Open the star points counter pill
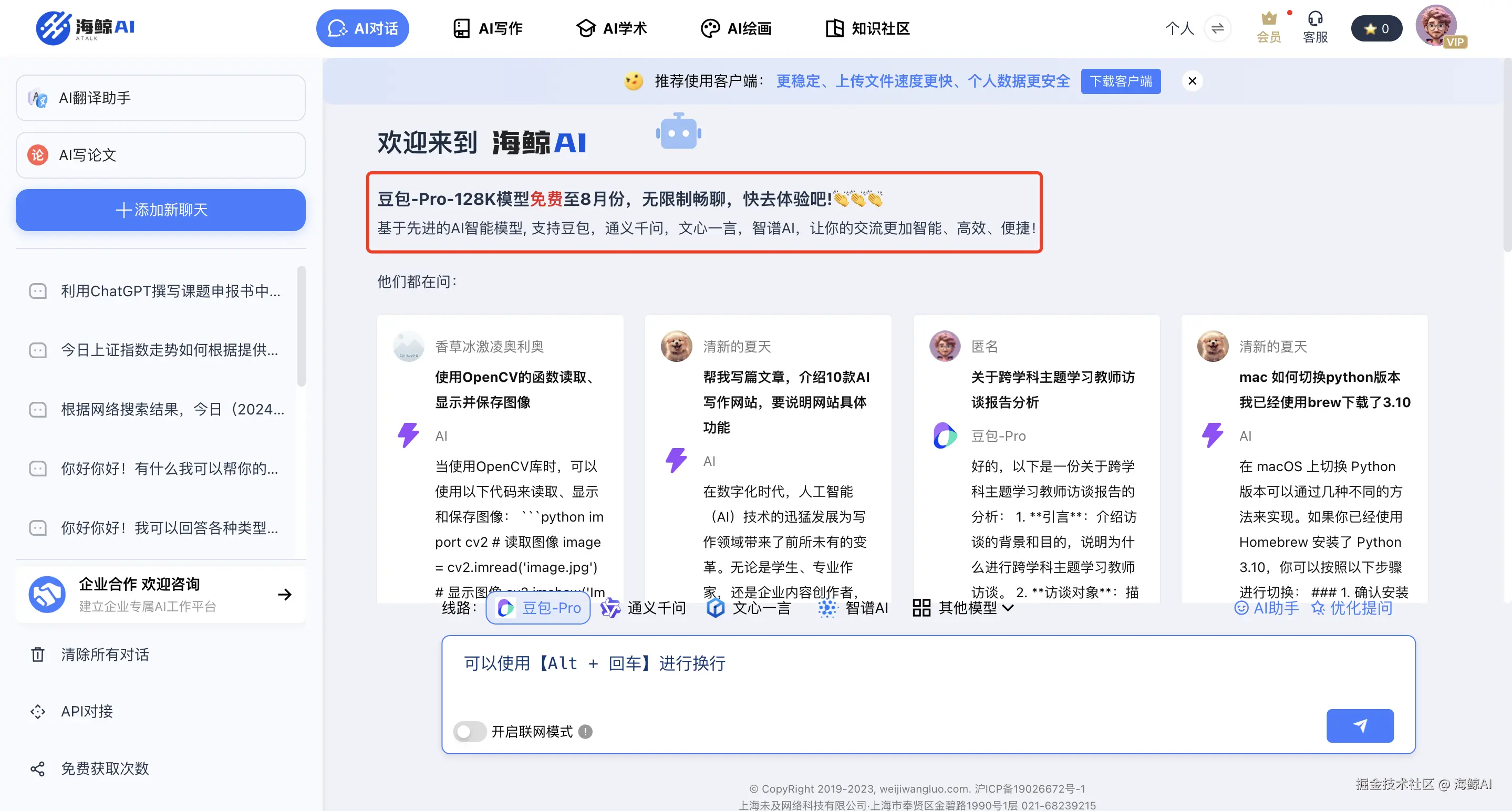Viewport: 1512px width, 811px height. pyautogui.click(x=1376, y=29)
